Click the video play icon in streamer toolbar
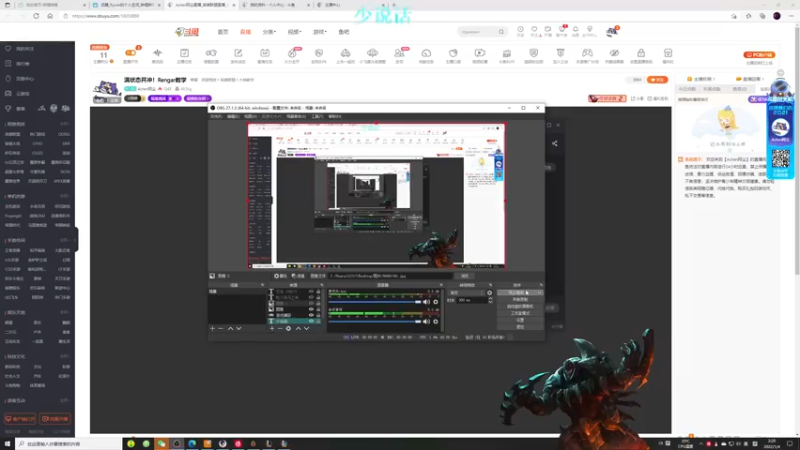The height and width of the screenshot is (450, 800). [x=480, y=53]
